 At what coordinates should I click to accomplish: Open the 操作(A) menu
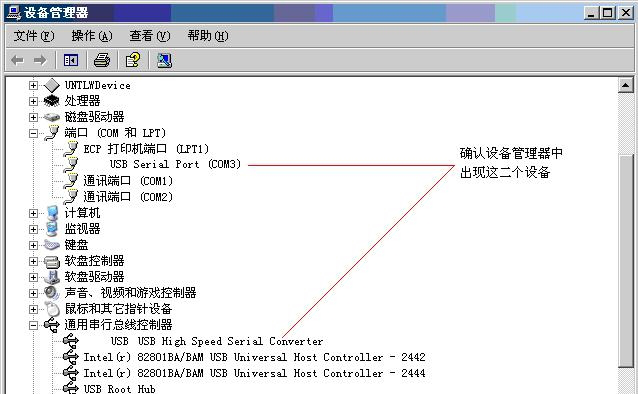click(92, 36)
